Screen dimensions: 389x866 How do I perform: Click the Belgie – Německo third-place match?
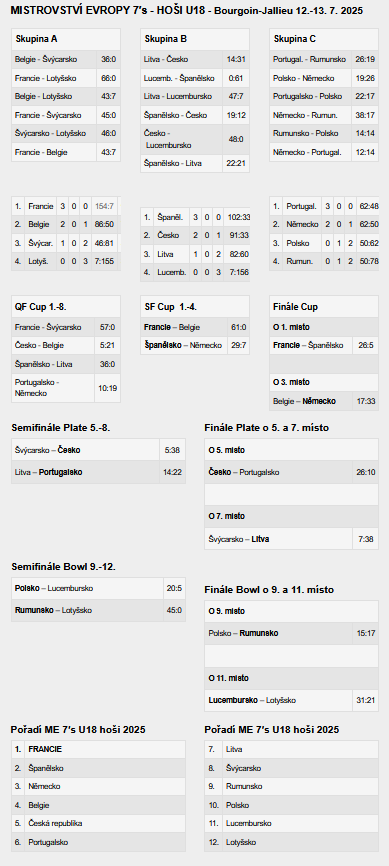pyautogui.click(x=324, y=401)
